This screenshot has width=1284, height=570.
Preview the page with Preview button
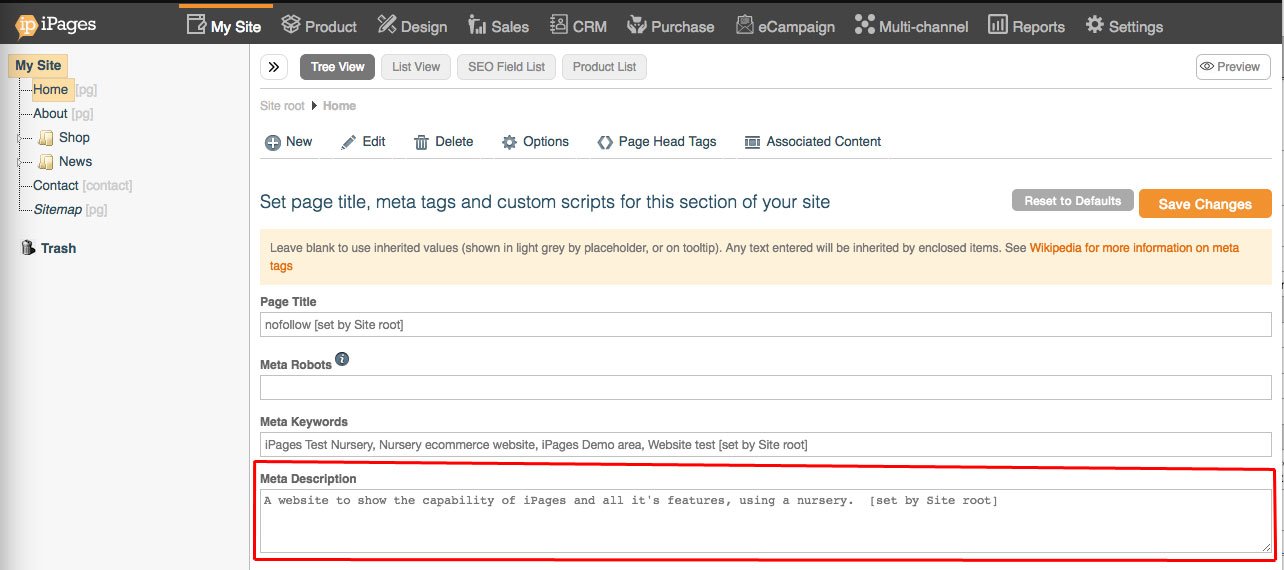pos(1232,67)
